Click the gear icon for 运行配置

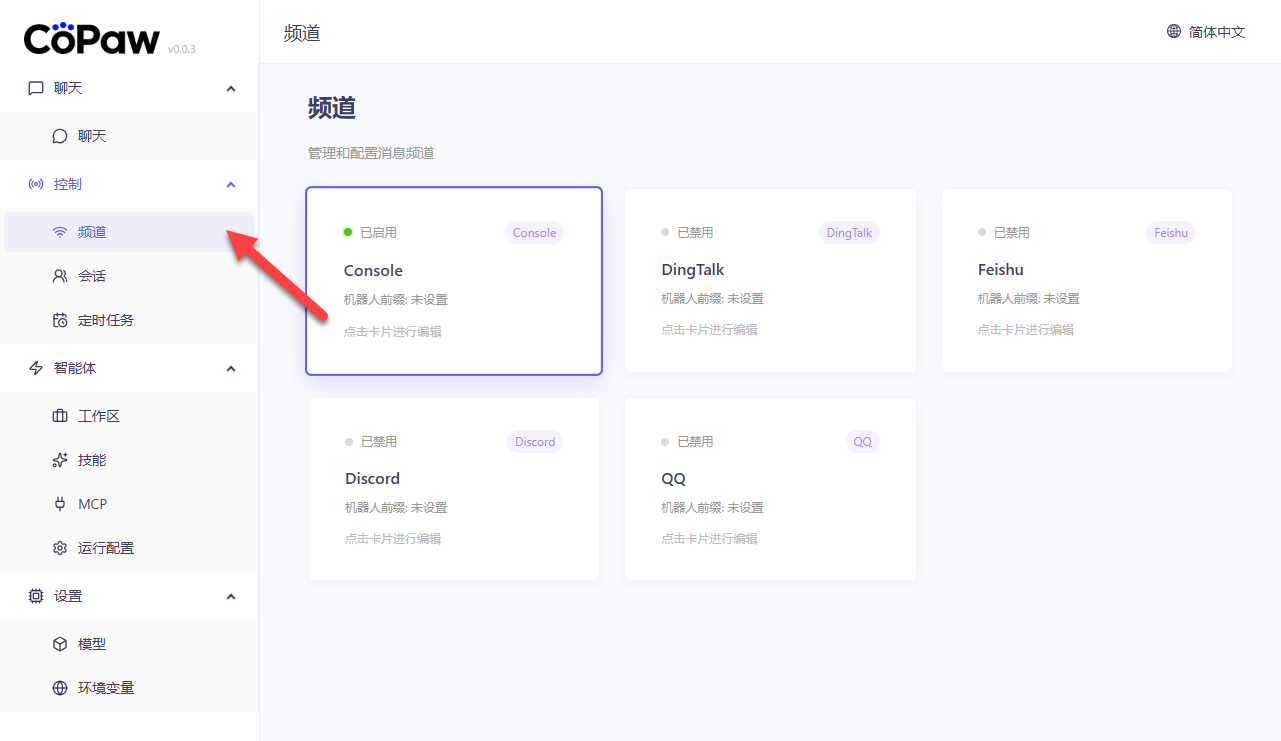60,548
